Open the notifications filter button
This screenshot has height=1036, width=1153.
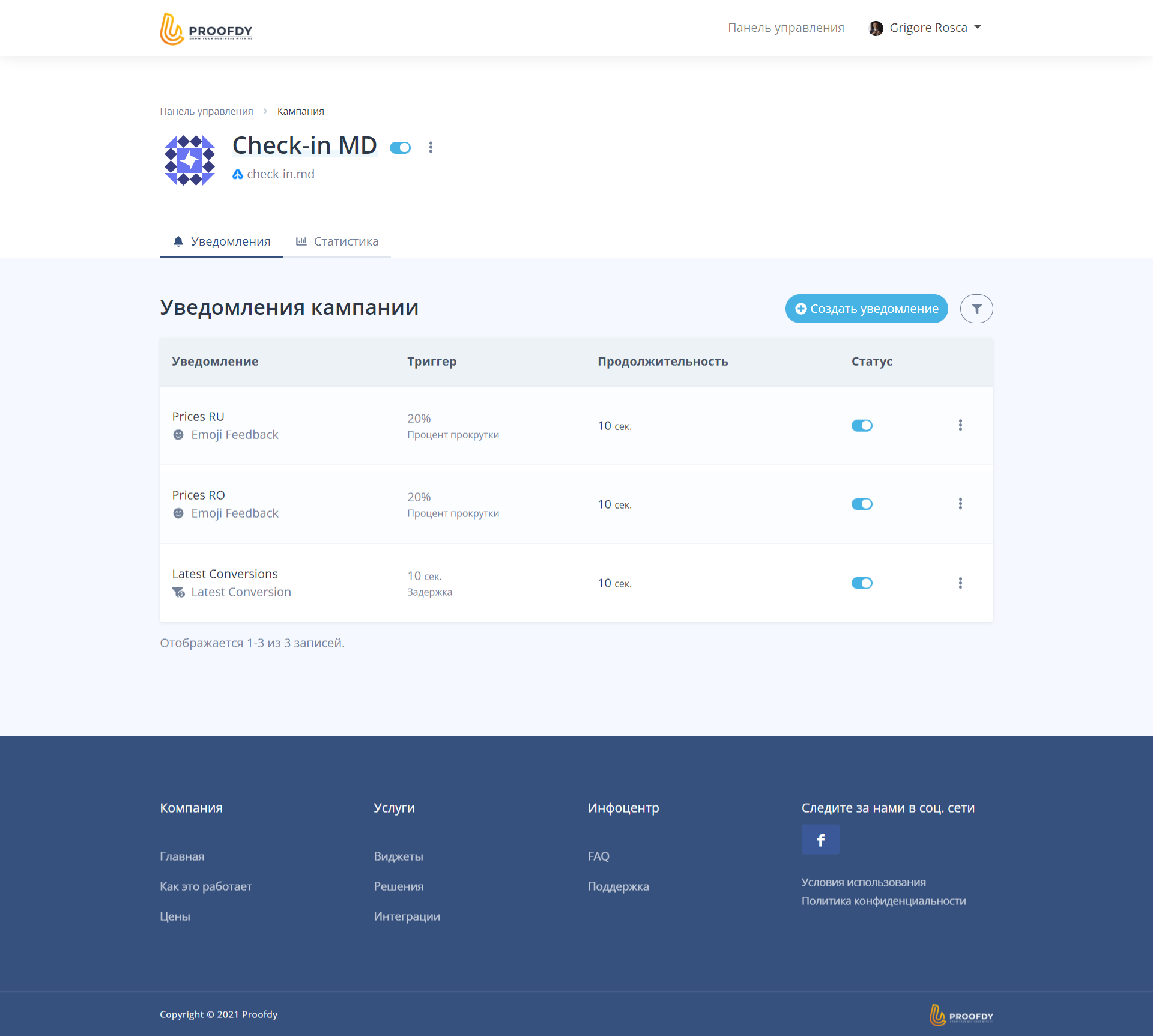point(976,309)
